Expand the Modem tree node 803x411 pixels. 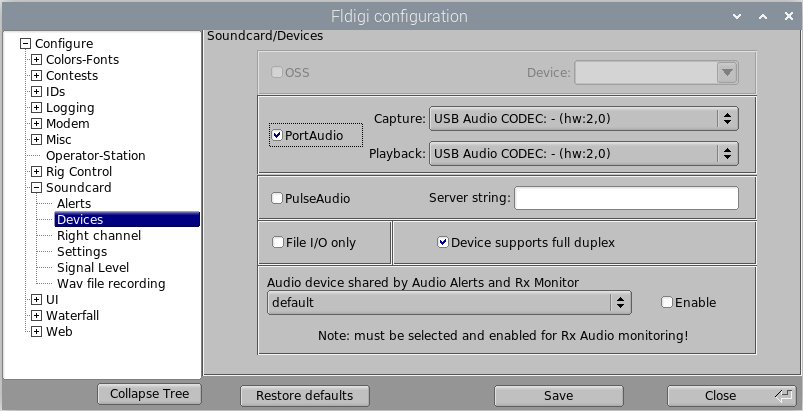click(37, 124)
